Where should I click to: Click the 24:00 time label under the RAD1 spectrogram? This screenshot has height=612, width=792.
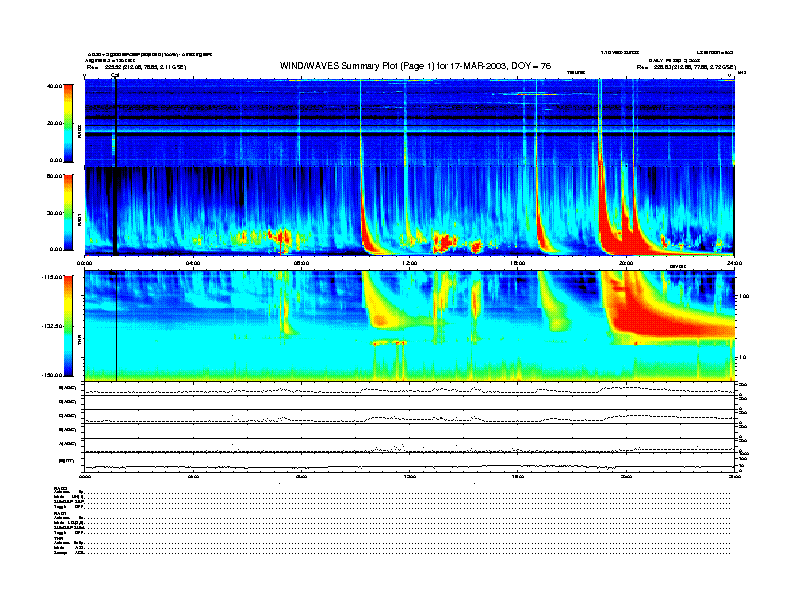point(734,263)
